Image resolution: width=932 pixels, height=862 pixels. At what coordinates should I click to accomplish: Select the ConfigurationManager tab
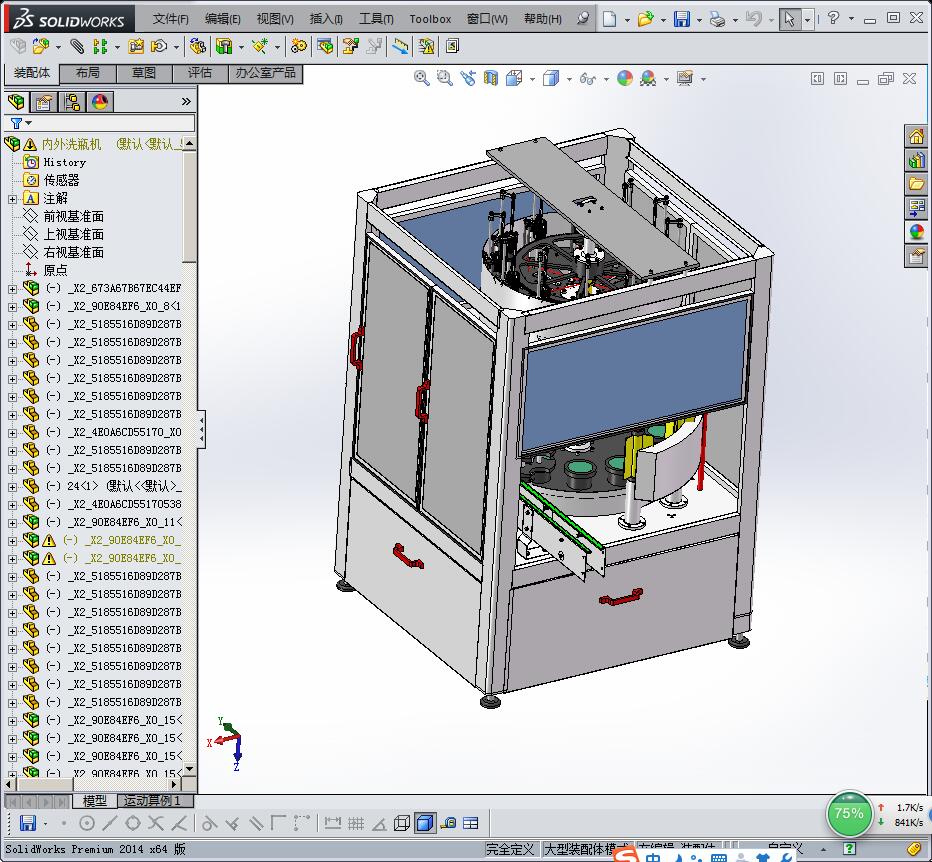72,102
